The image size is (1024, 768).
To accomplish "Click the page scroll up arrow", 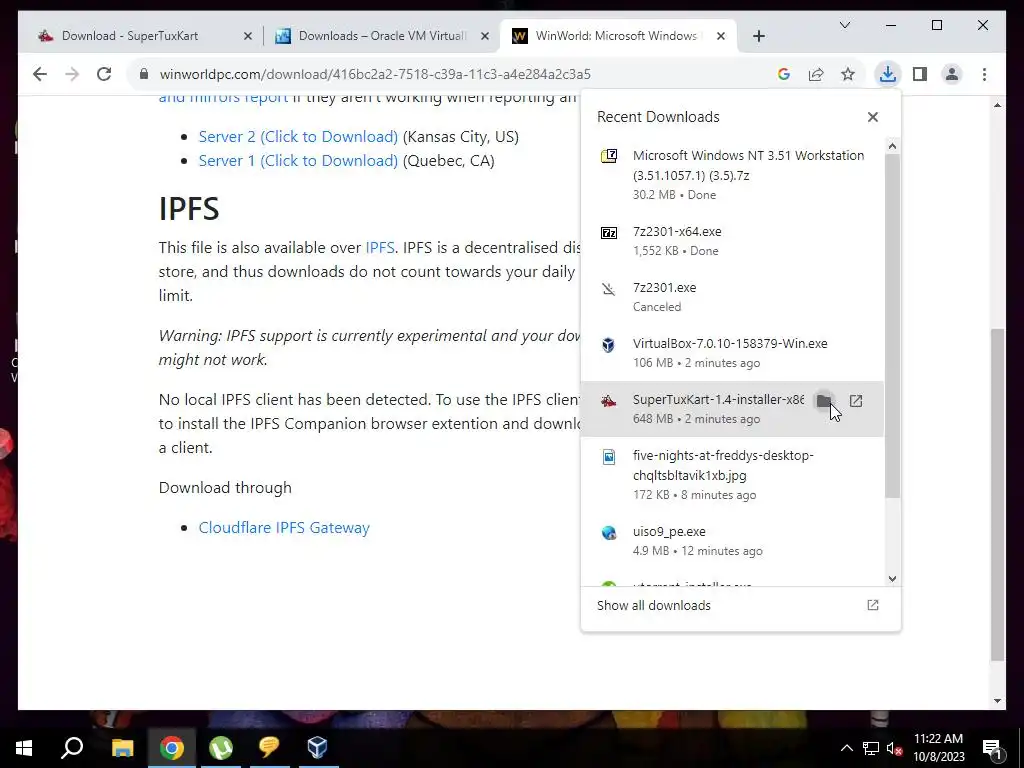I will click(997, 105).
